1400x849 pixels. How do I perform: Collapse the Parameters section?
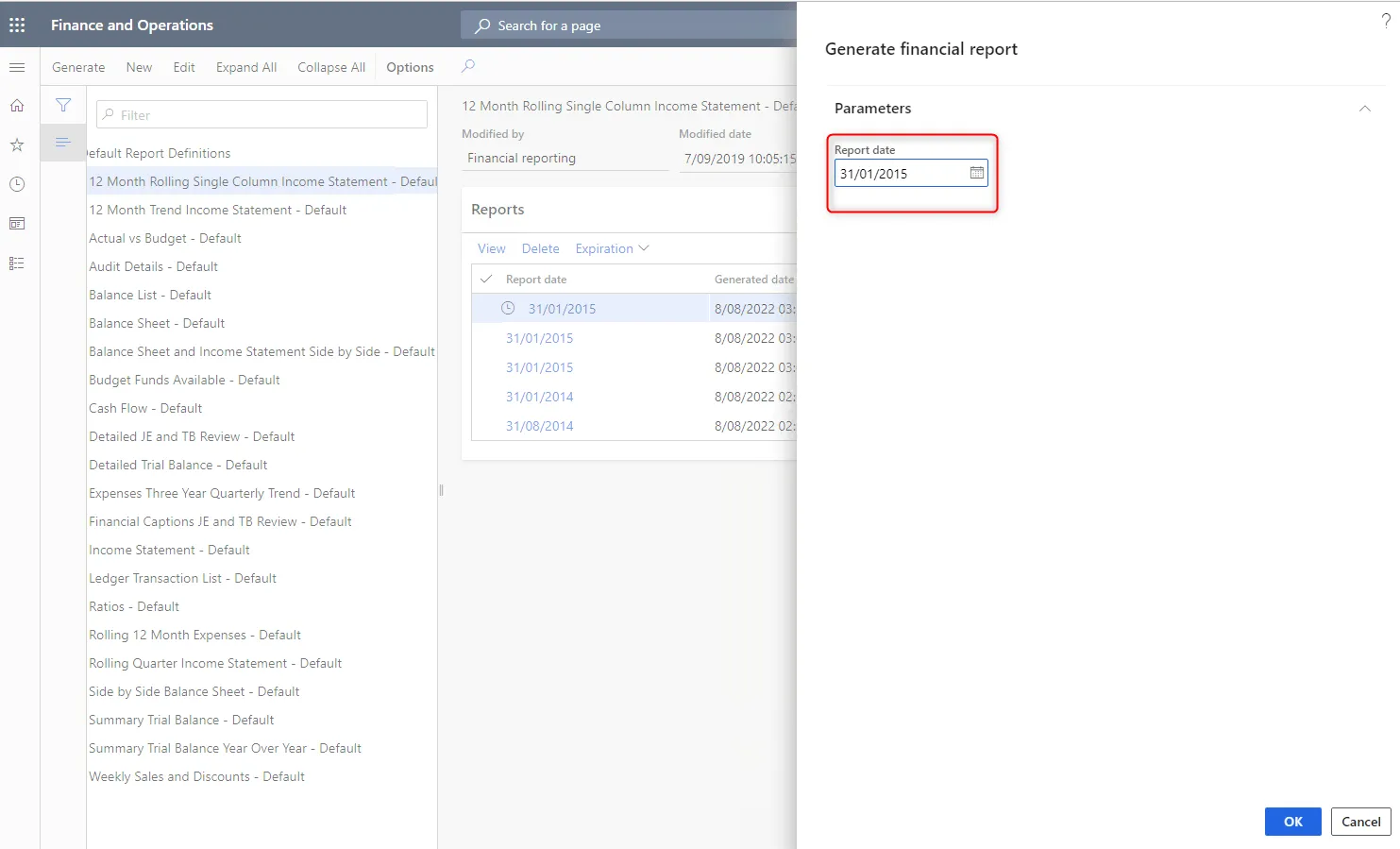[x=1364, y=109]
